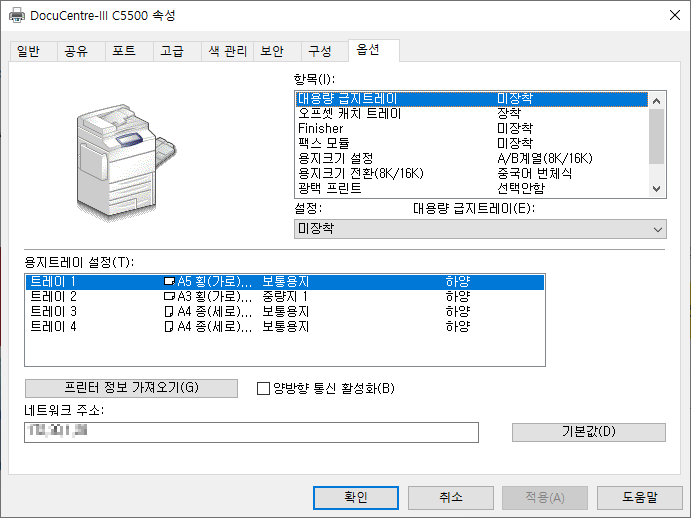Click 장착 value for 오프셋 캐치 트레이
The image size is (691, 518).
click(x=509, y=114)
